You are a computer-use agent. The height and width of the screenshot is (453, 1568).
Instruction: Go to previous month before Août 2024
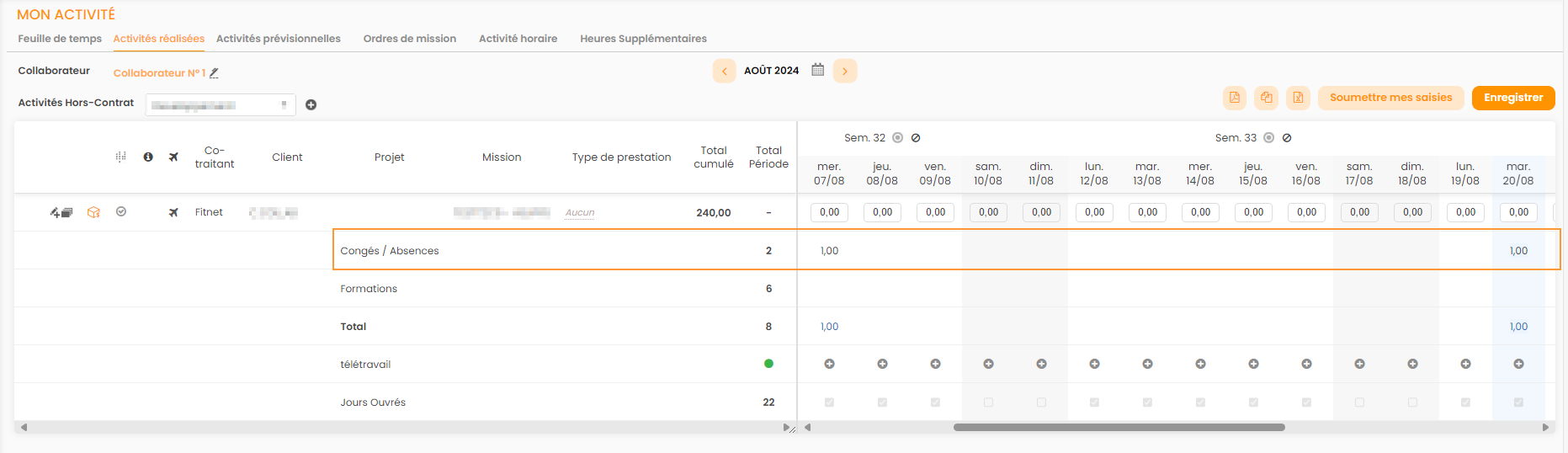(724, 72)
